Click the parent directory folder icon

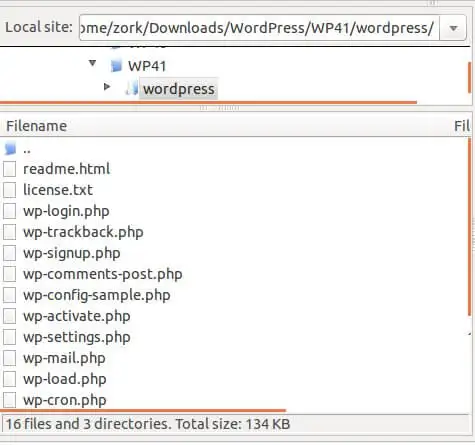coord(10,148)
